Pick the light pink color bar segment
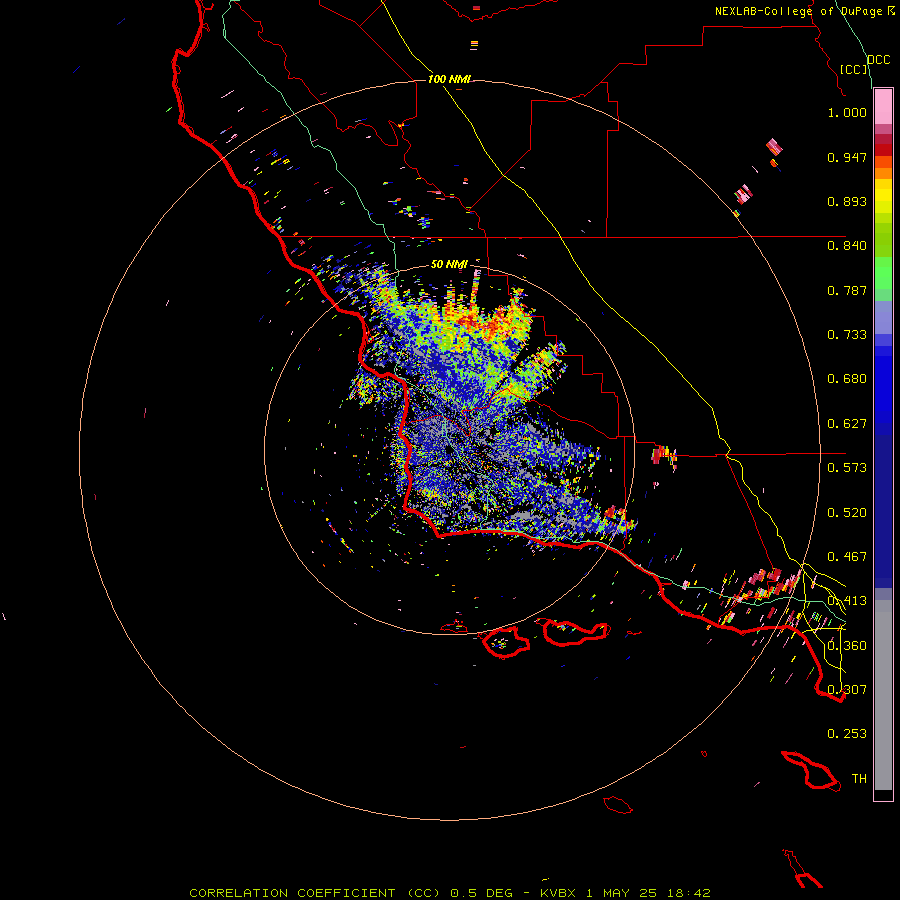 (x=883, y=107)
